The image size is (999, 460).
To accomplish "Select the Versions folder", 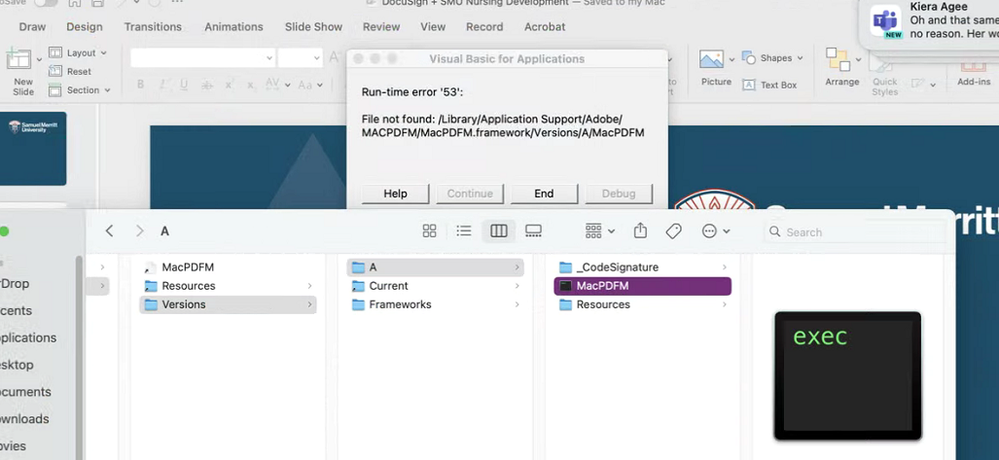I will click(x=227, y=305).
